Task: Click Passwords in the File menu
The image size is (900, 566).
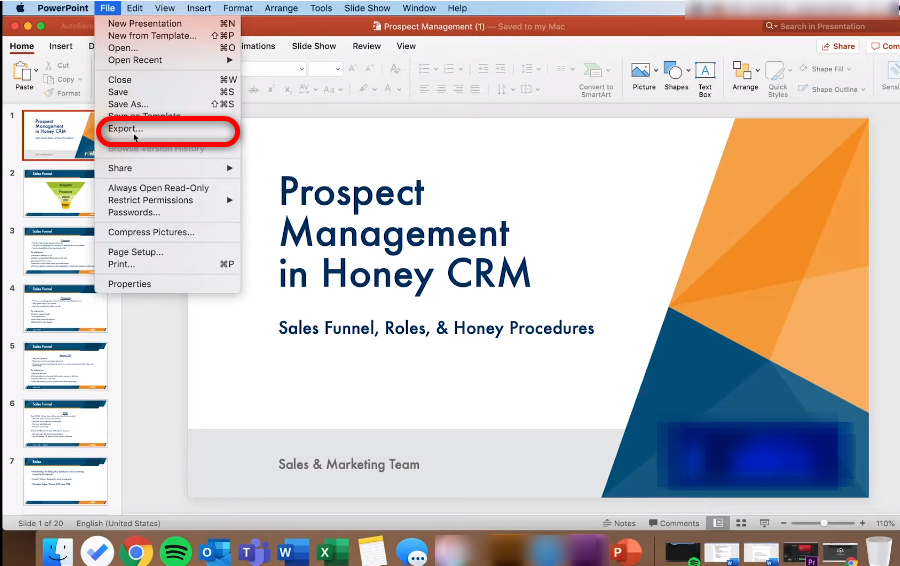Action: point(168,212)
